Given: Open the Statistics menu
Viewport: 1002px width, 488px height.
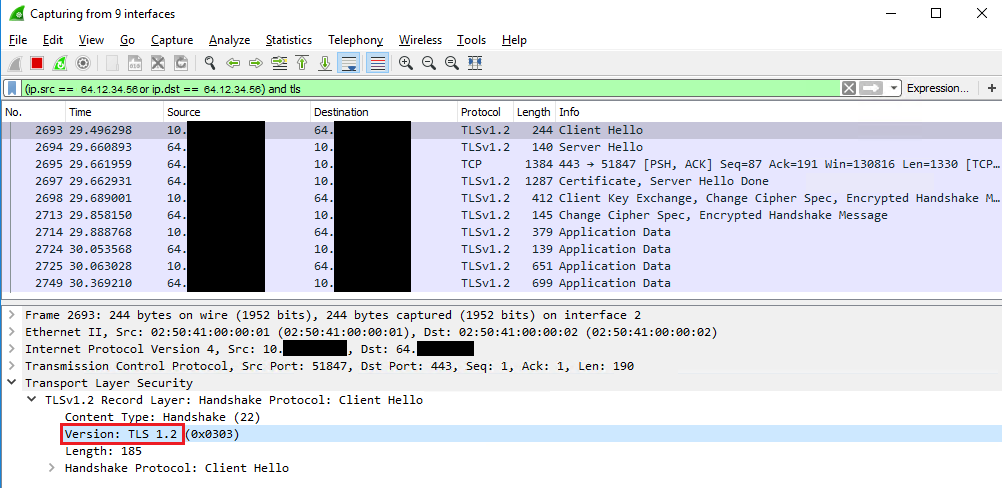Looking at the screenshot, I should 289,40.
